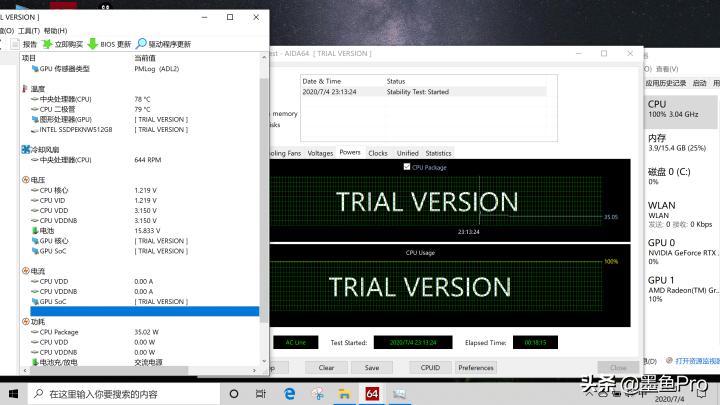Open Task View on taskbar
Image resolution: width=720 pixels, height=405 pixels.
261,394
